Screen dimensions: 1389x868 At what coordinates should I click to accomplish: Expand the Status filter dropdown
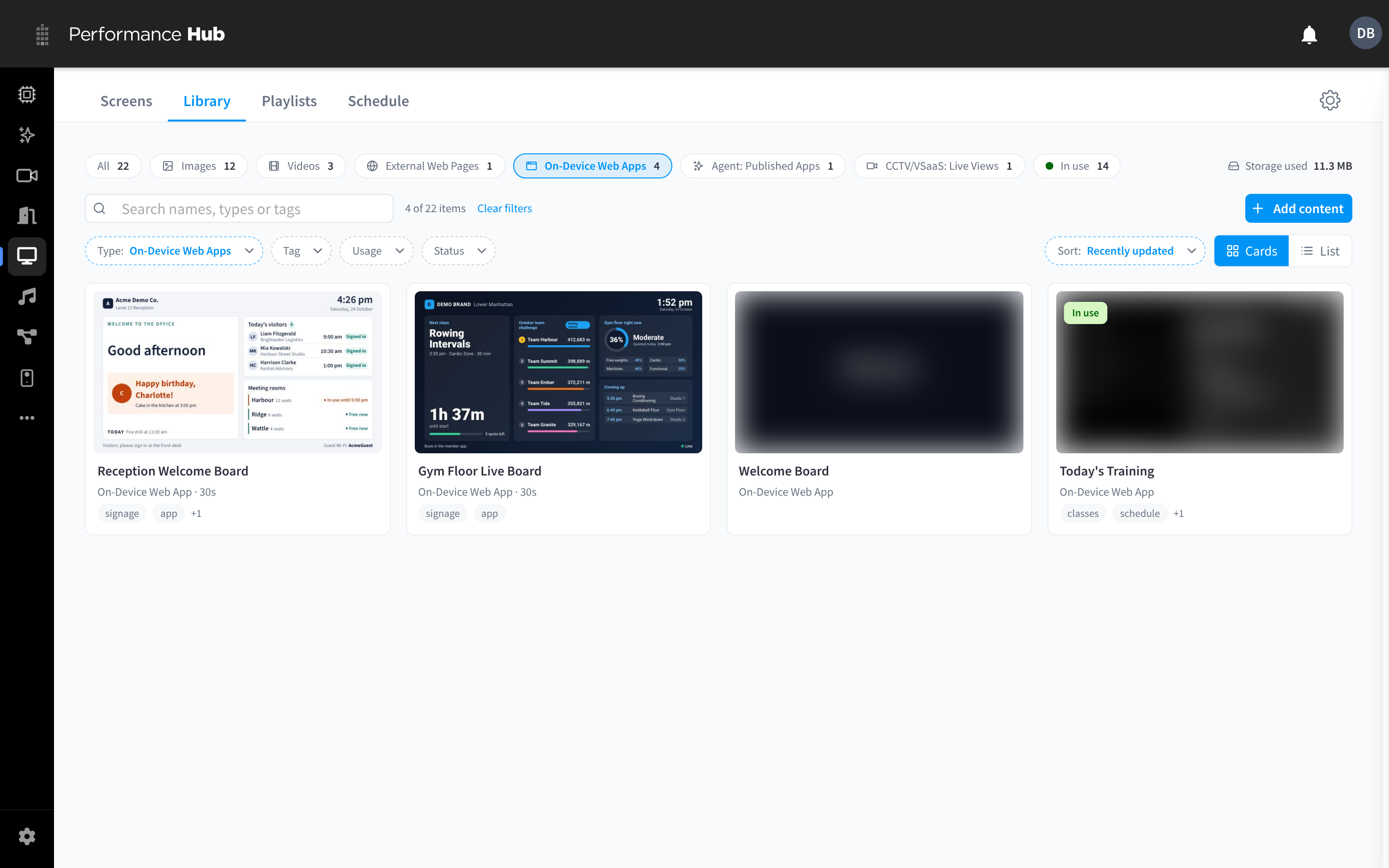(x=459, y=251)
